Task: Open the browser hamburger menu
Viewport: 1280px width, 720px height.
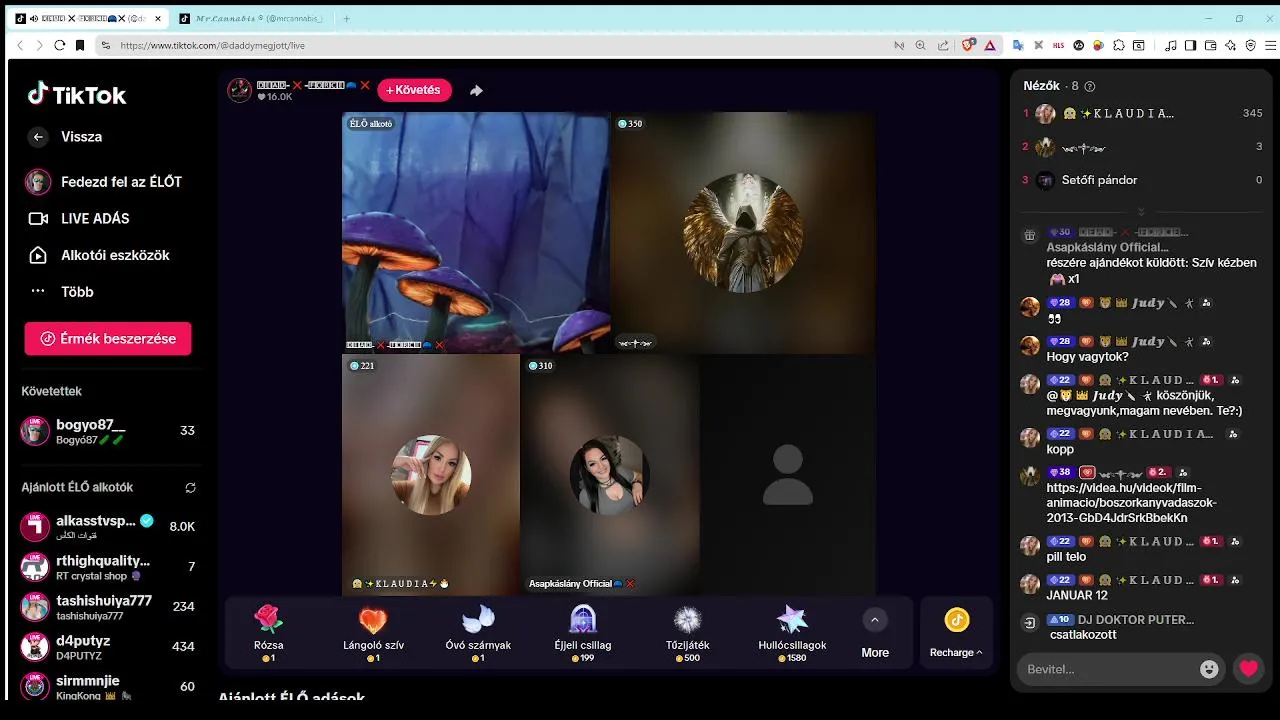Action: 1270,45
